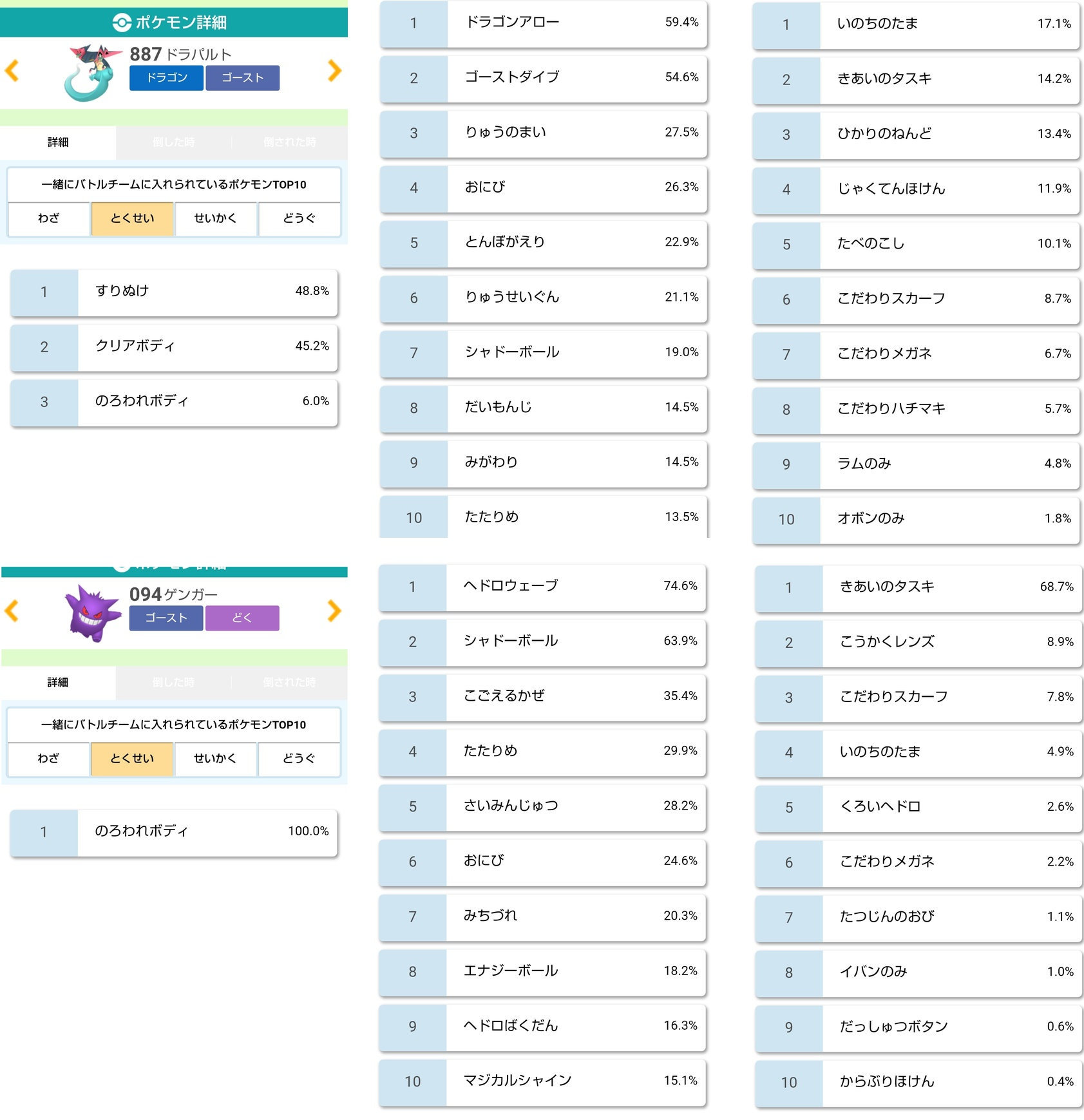Click the Gengar sprite image
The height and width of the screenshot is (1120, 1084).
click(92, 612)
